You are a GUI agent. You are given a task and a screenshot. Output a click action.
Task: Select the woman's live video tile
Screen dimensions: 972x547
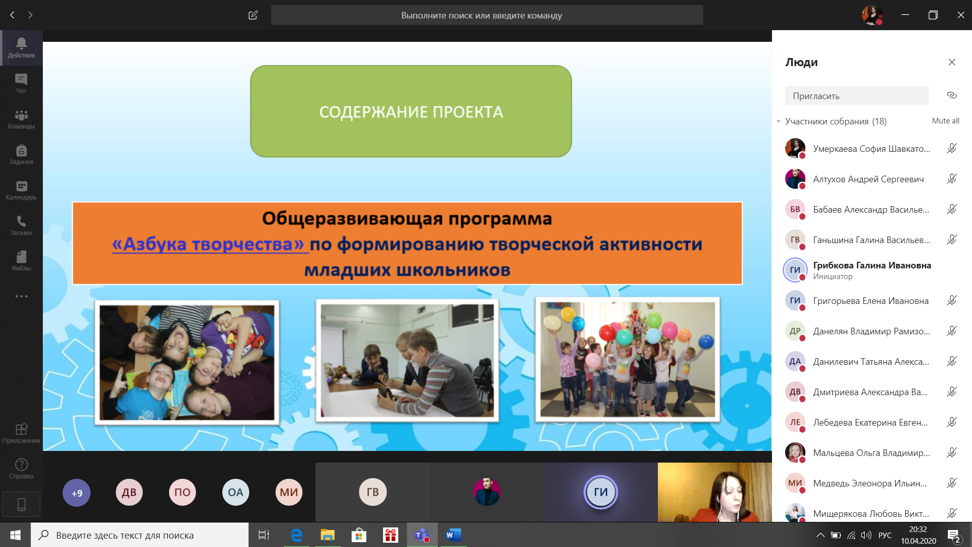715,492
